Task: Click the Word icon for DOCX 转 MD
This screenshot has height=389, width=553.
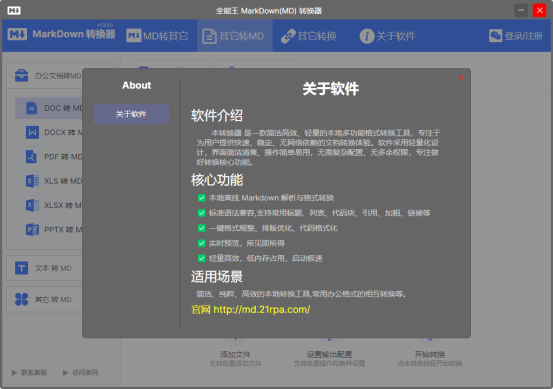Action: (x=32, y=132)
